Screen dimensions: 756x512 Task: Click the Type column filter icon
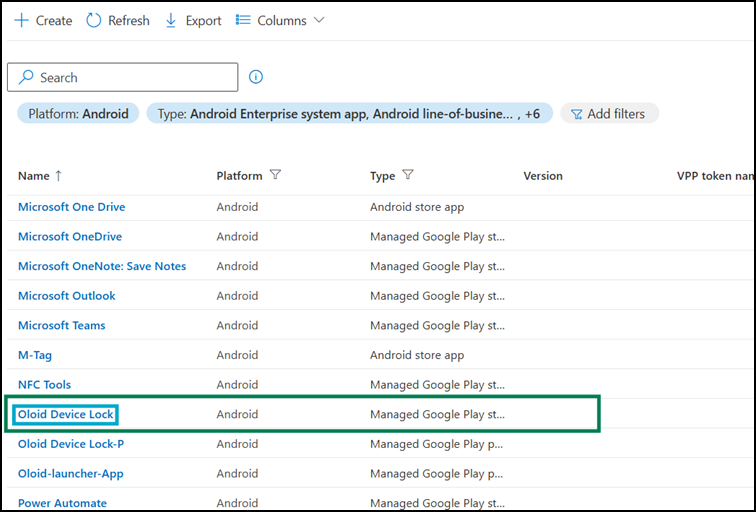[408, 175]
